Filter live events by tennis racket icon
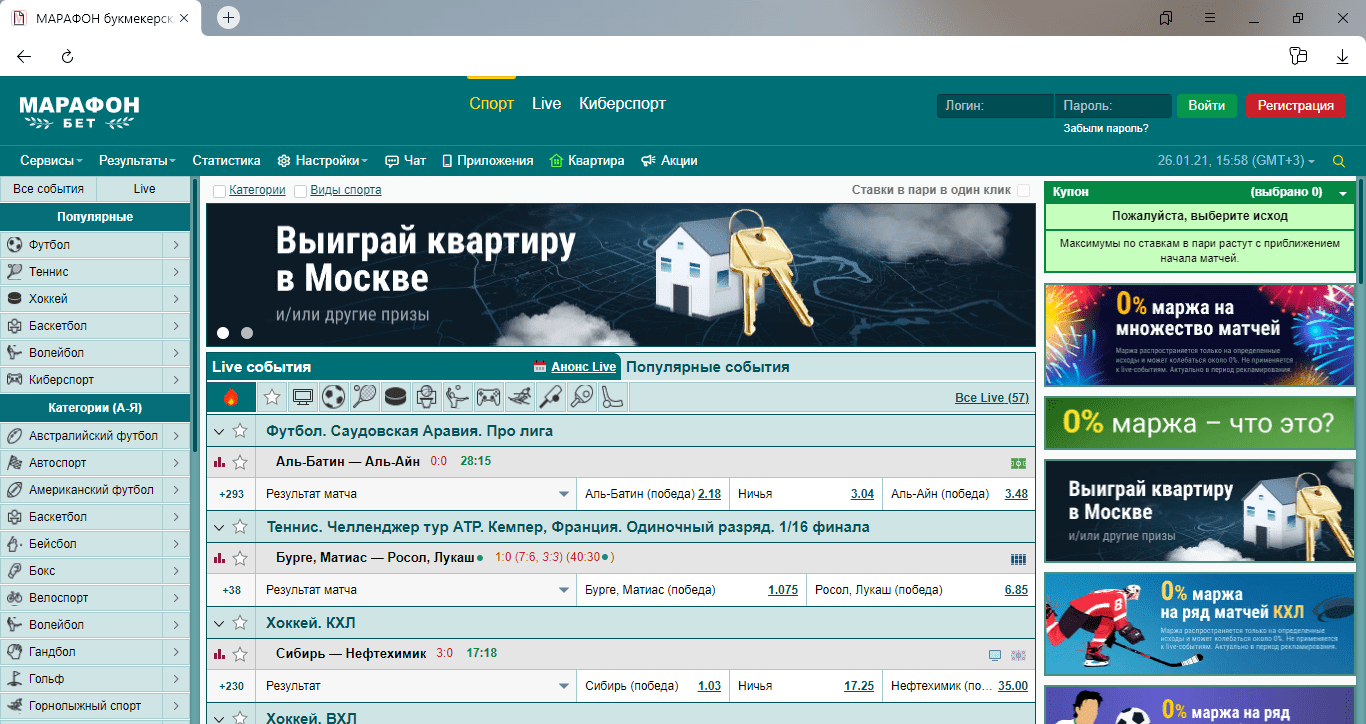The height and width of the screenshot is (724, 1366). click(365, 397)
